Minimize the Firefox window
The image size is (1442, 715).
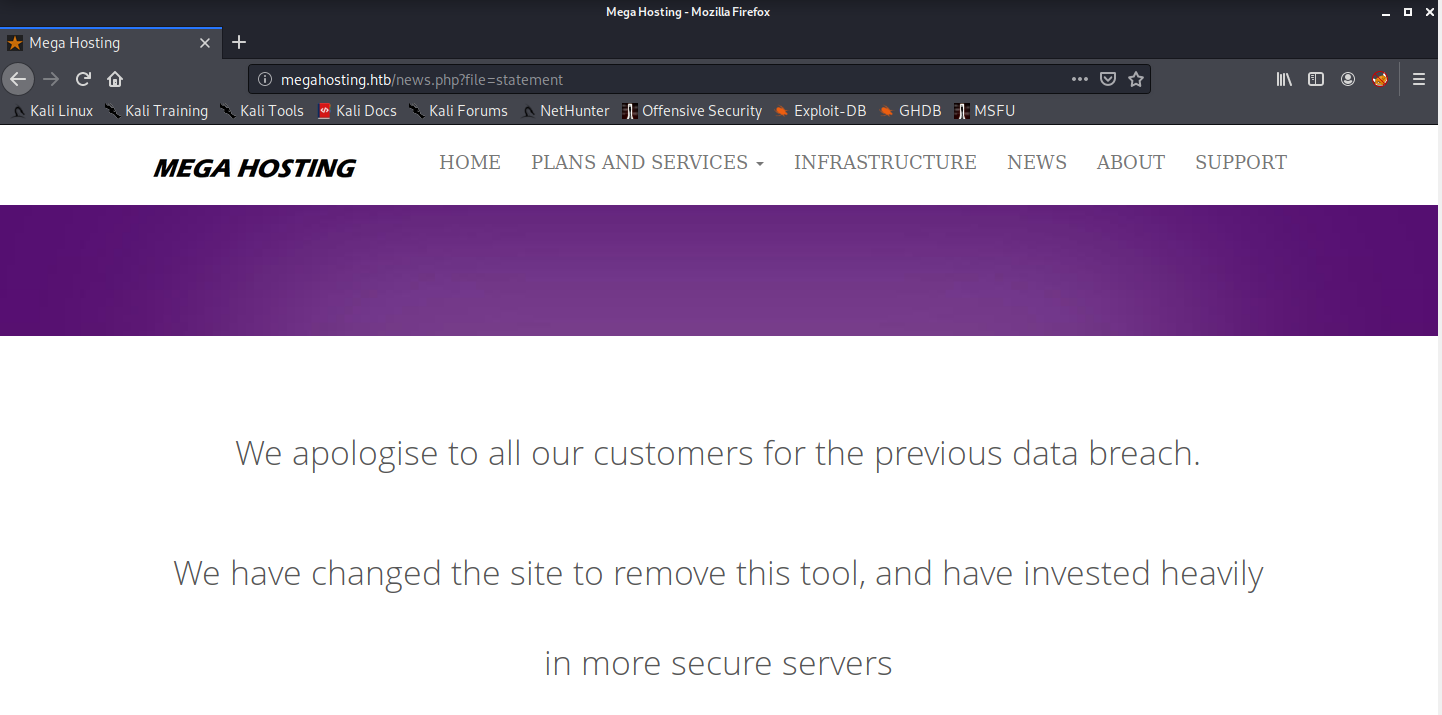(x=1386, y=12)
